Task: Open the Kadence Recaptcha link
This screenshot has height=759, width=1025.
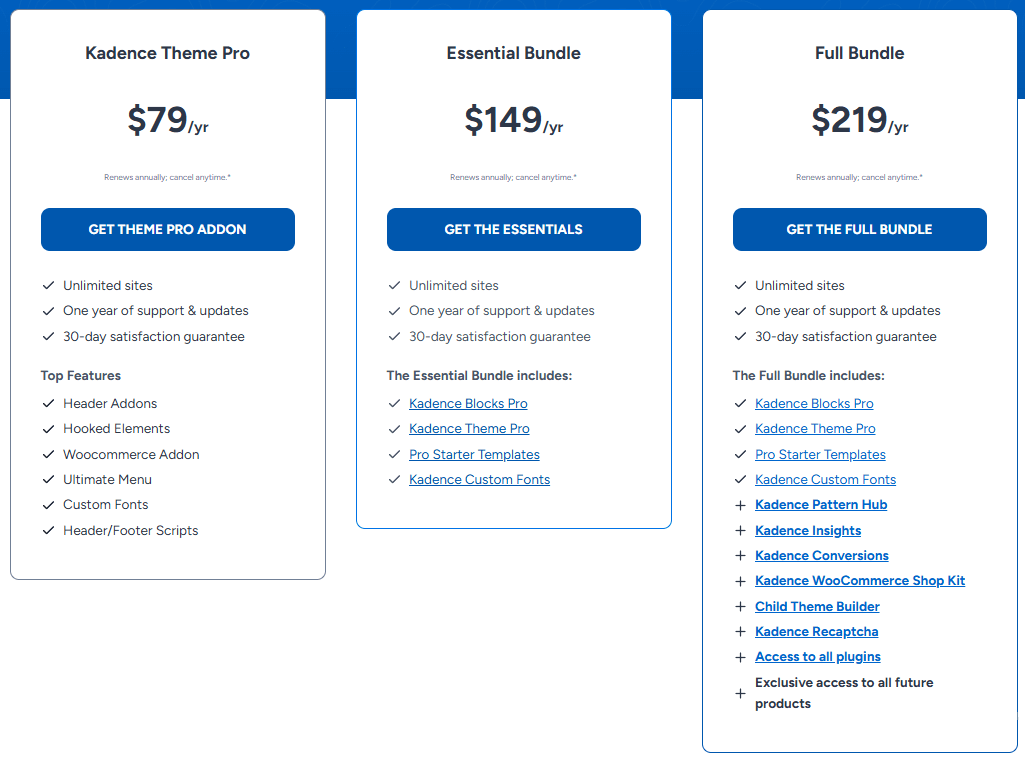Action: pos(816,632)
